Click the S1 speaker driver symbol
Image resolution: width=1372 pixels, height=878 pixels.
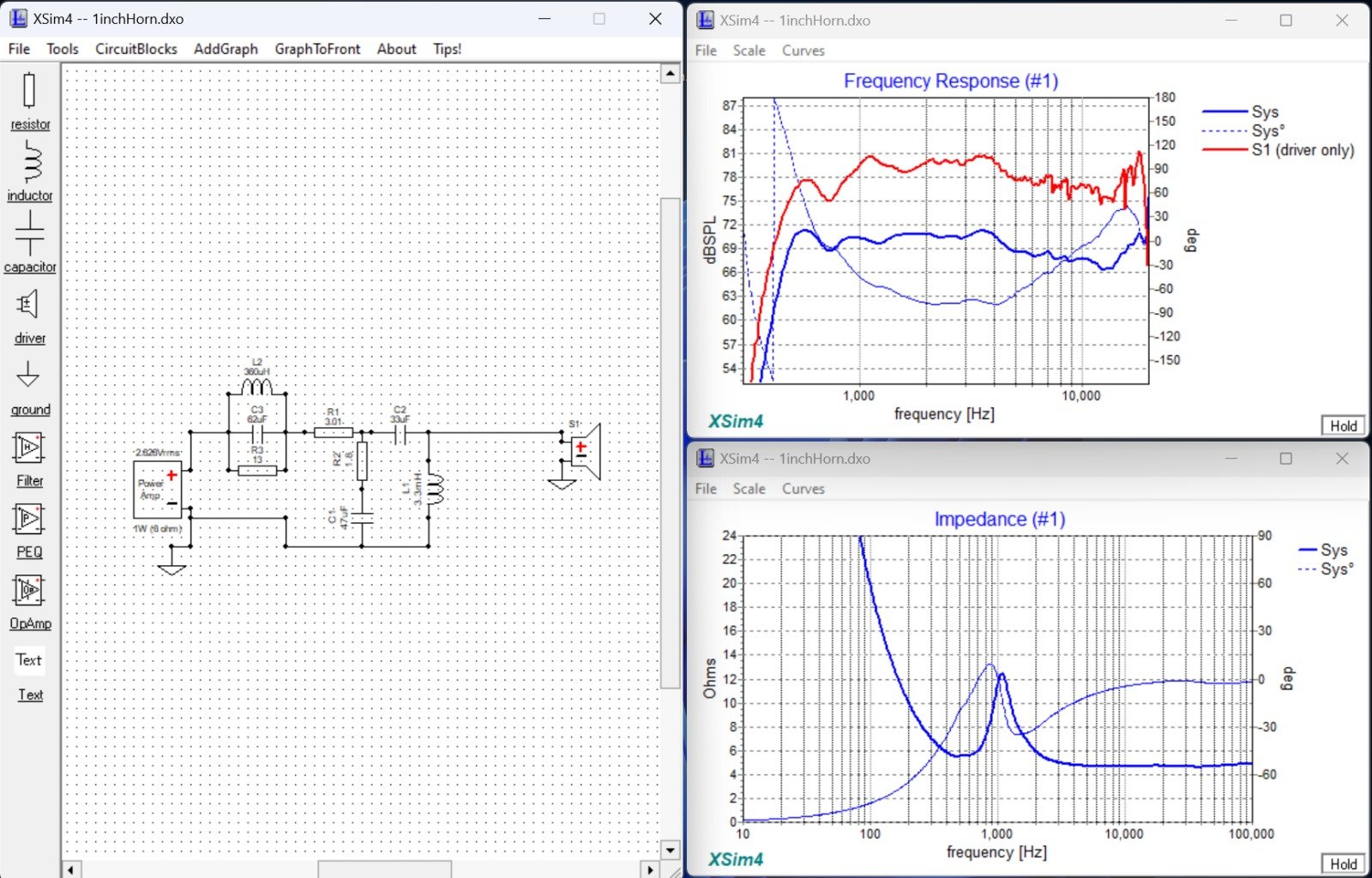(x=585, y=452)
